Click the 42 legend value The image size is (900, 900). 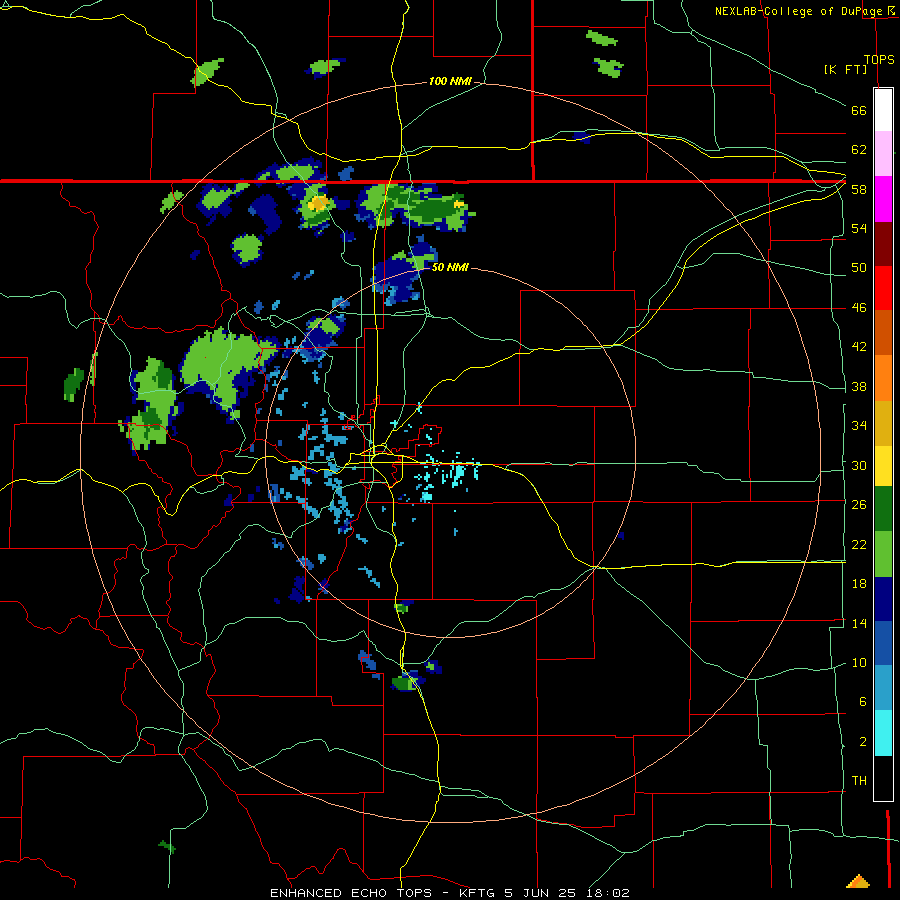pyautogui.click(x=859, y=347)
